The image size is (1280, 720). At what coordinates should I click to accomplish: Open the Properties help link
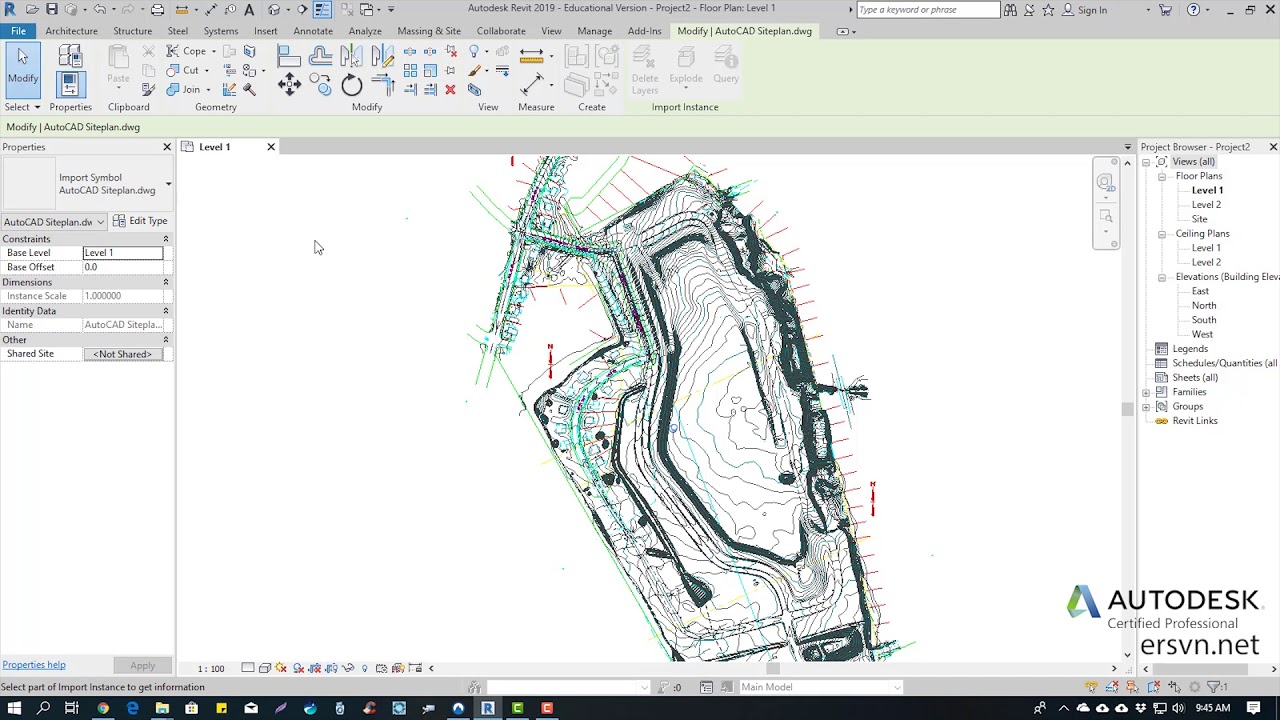point(34,665)
